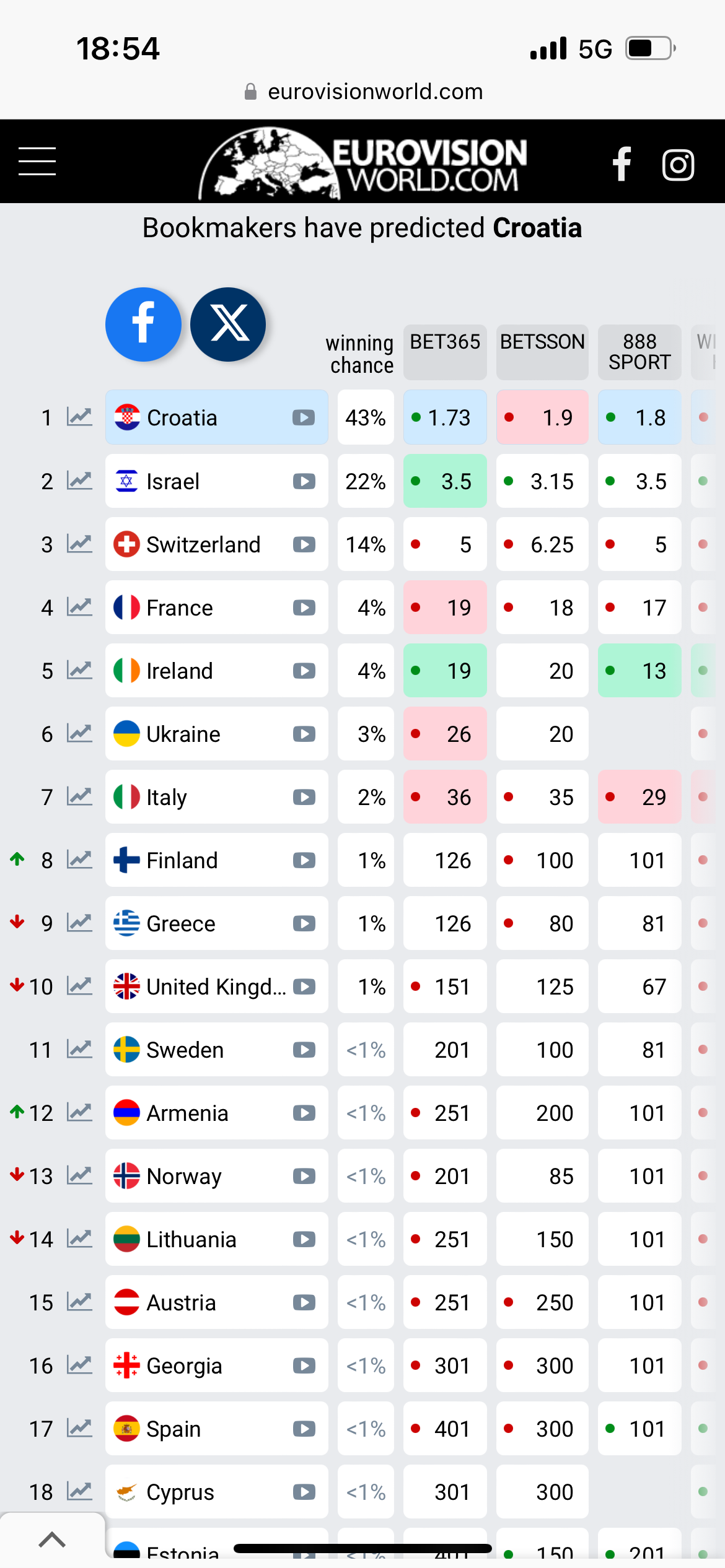Play Ireland's song video
This screenshot has height=1568, width=725.
pyautogui.click(x=304, y=671)
